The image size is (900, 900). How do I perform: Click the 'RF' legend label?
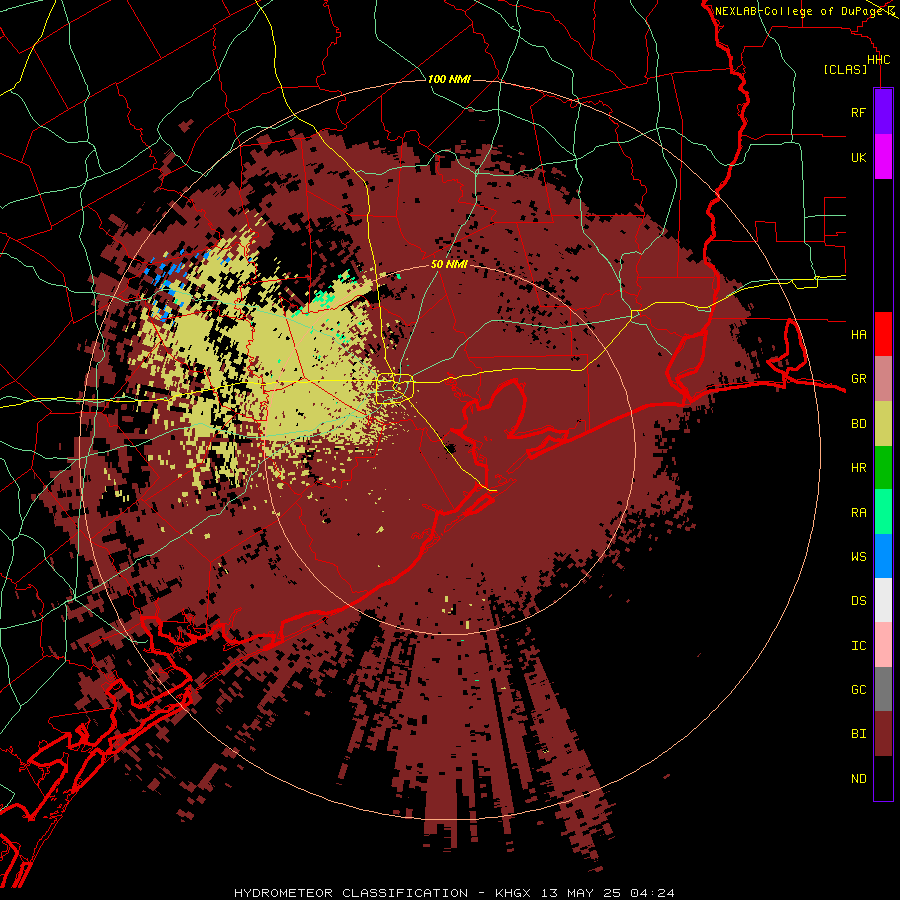(858, 112)
